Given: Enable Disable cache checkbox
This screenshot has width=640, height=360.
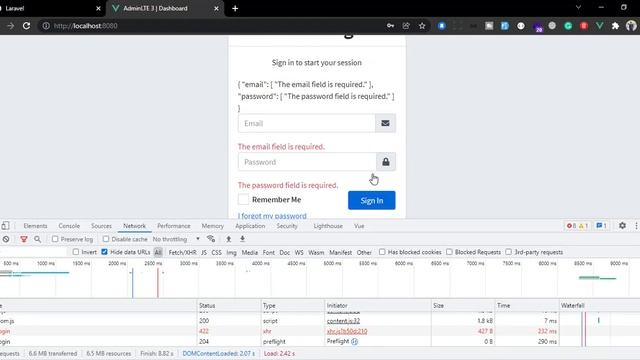Looking at the screenshot, I should click(x=106, y=239).
